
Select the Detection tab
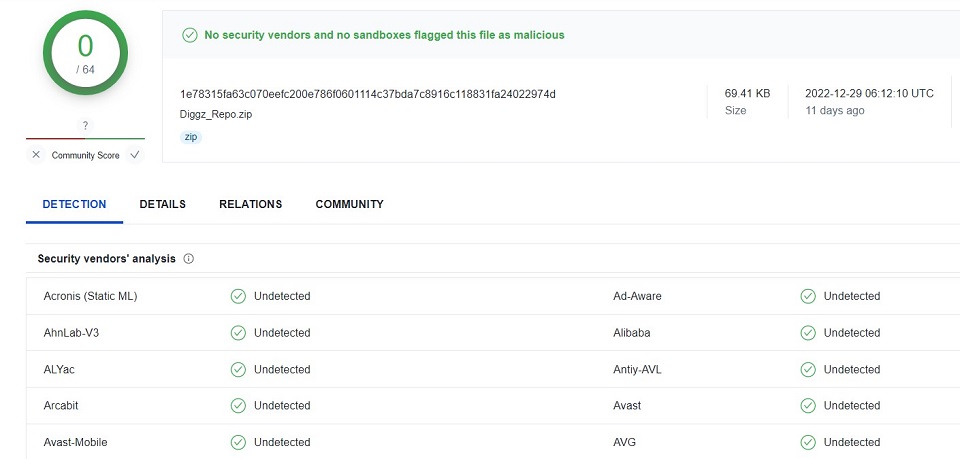click(74, 204)
